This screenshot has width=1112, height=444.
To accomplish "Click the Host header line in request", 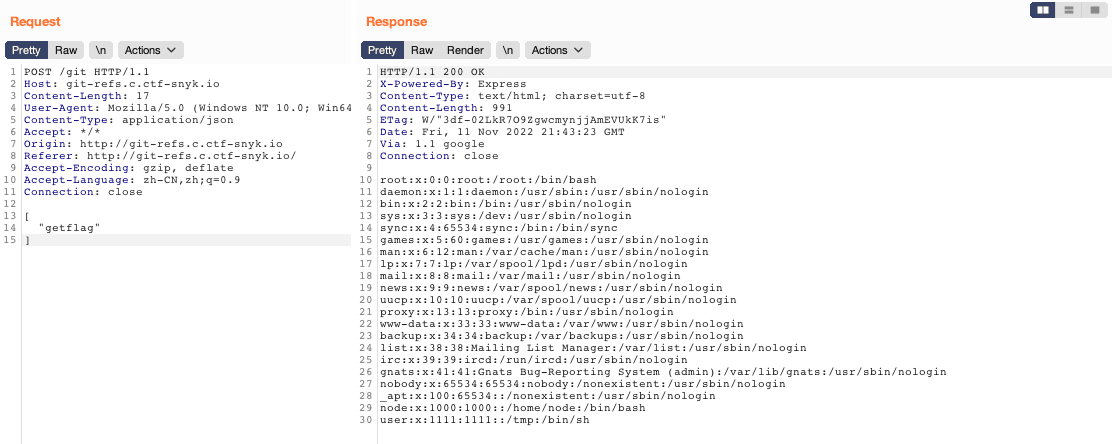I will click(x=122, y=84).
